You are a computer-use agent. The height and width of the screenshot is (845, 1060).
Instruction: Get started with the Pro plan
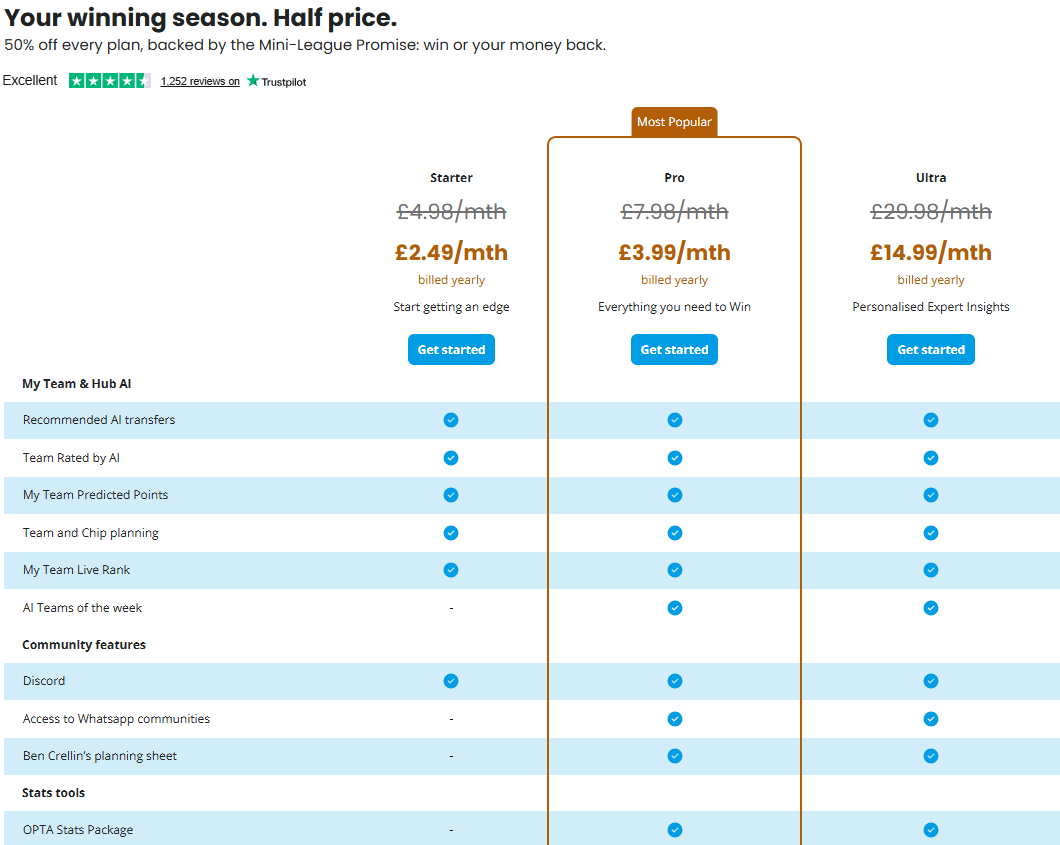(674, 349)
